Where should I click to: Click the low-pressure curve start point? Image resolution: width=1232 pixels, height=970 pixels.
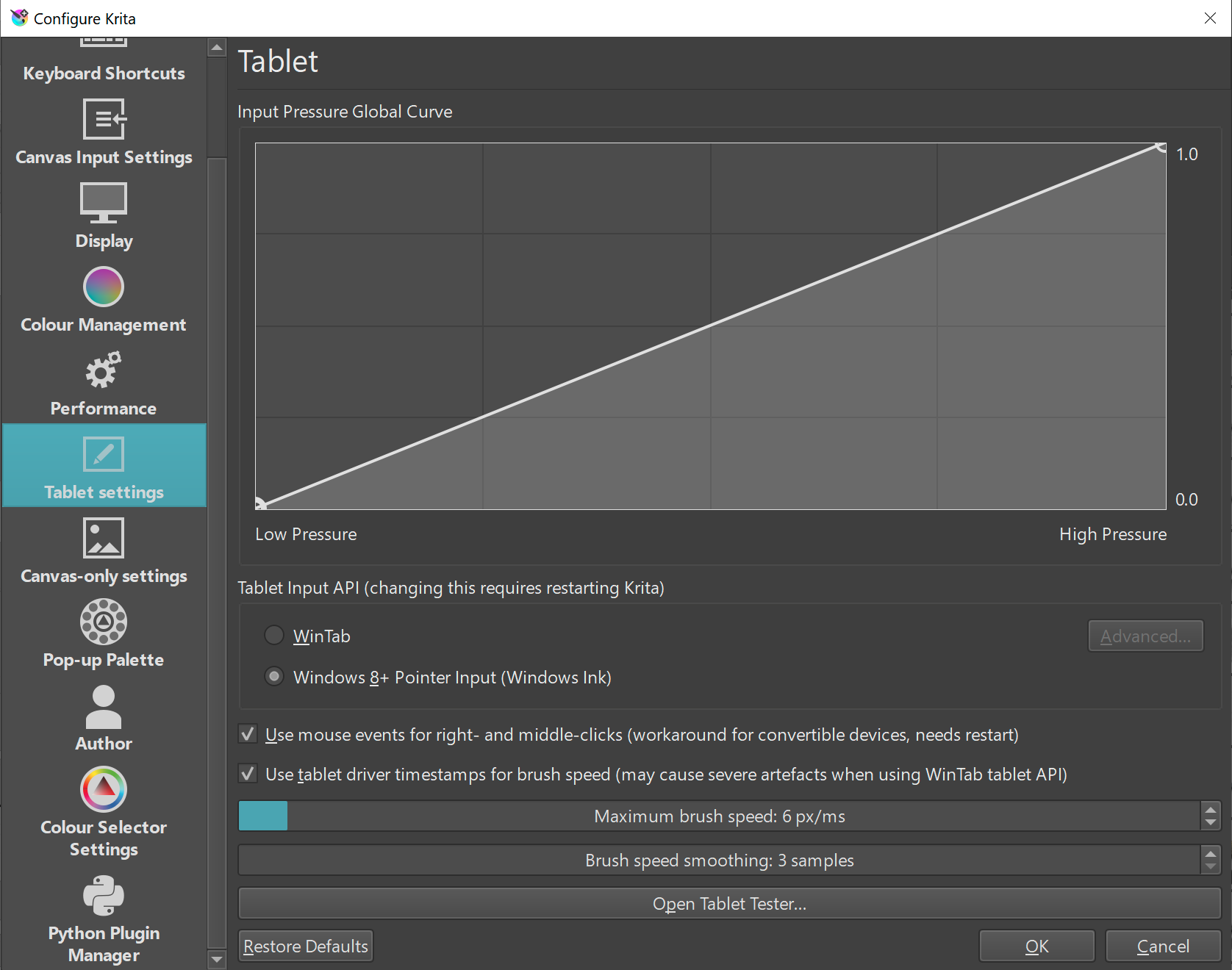259,504
